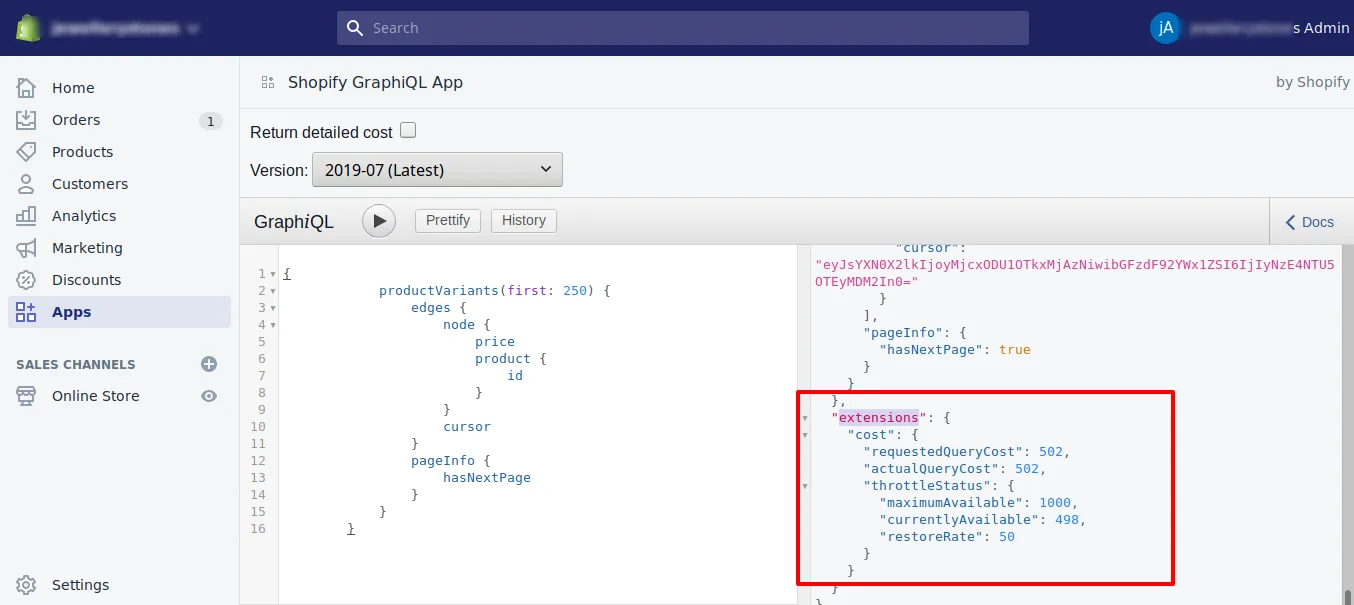Click the Orders inbox icon
1354x605 pixels.
[27, 120]
